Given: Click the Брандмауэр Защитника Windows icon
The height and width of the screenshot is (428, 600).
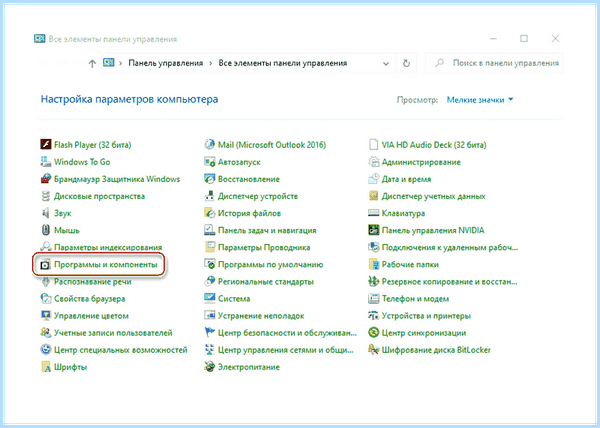Looking at the screenshot, I should (46, 179).
